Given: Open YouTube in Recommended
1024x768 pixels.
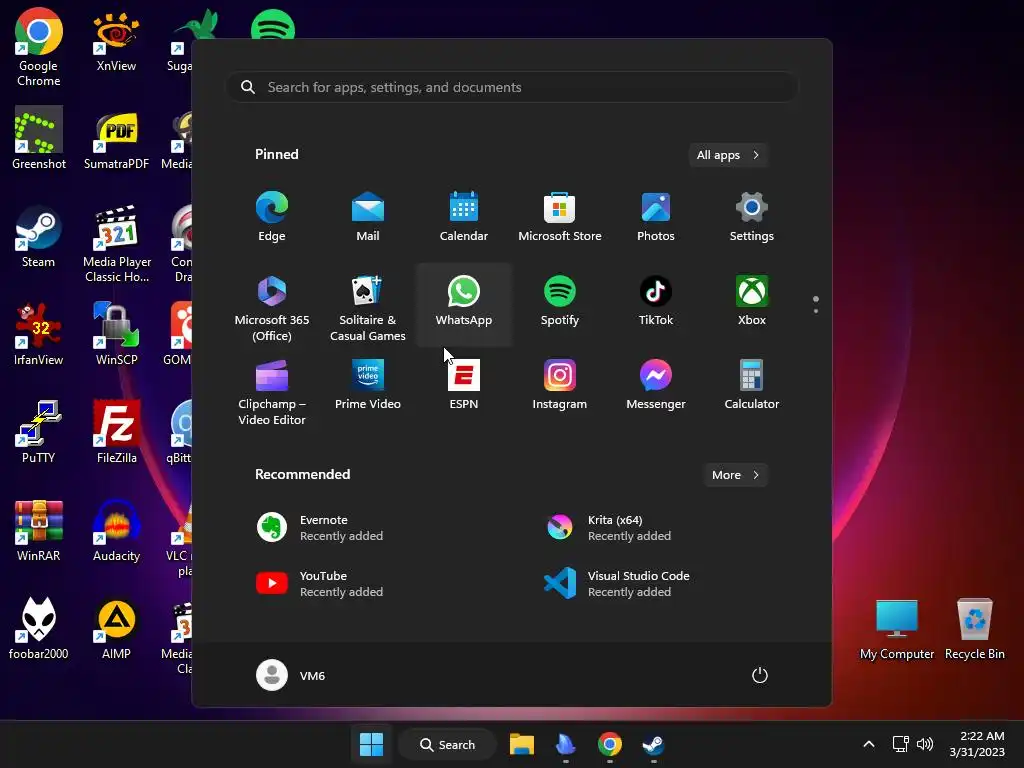Looking at the screenshot, I should pos(368,584).
